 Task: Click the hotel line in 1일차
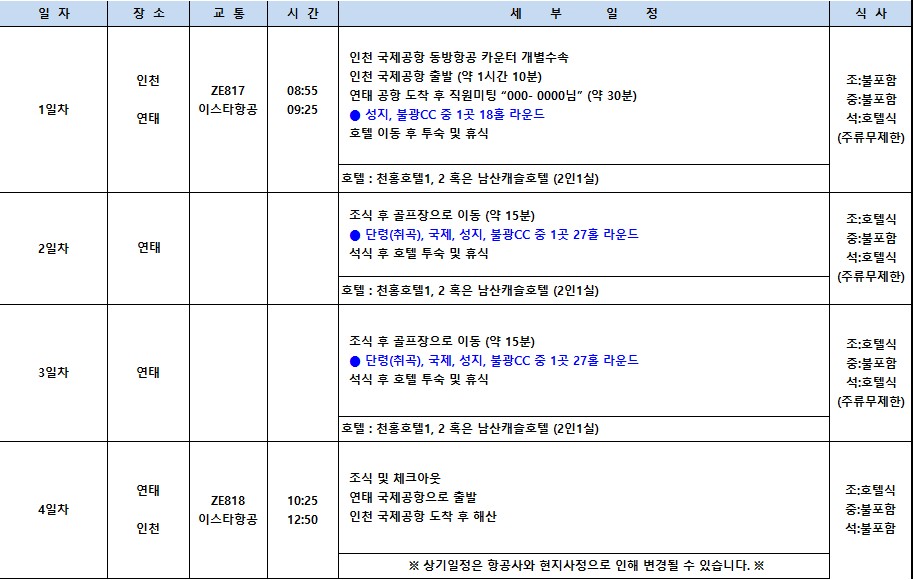click(x=470, y=179)
